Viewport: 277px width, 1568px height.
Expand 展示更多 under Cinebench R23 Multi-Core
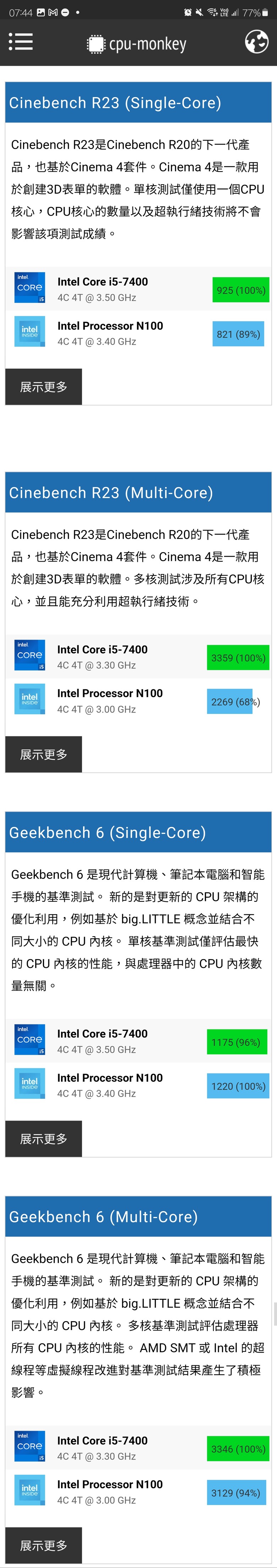(x=44, y=754)
